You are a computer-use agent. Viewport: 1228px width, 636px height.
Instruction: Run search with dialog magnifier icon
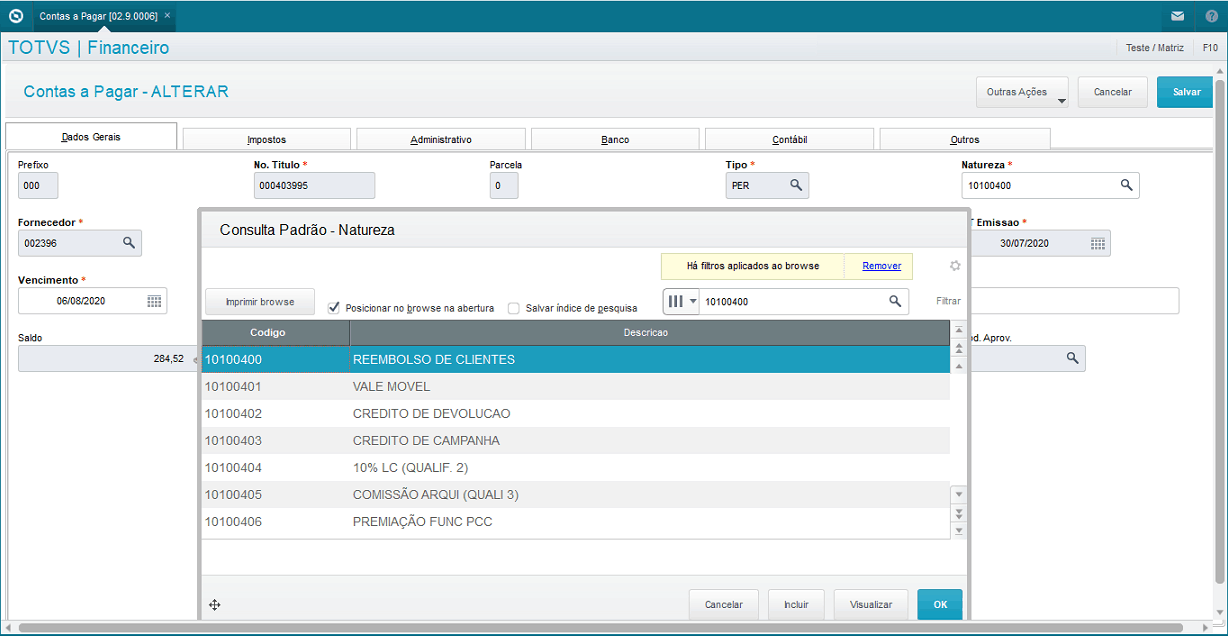point(895,301)
